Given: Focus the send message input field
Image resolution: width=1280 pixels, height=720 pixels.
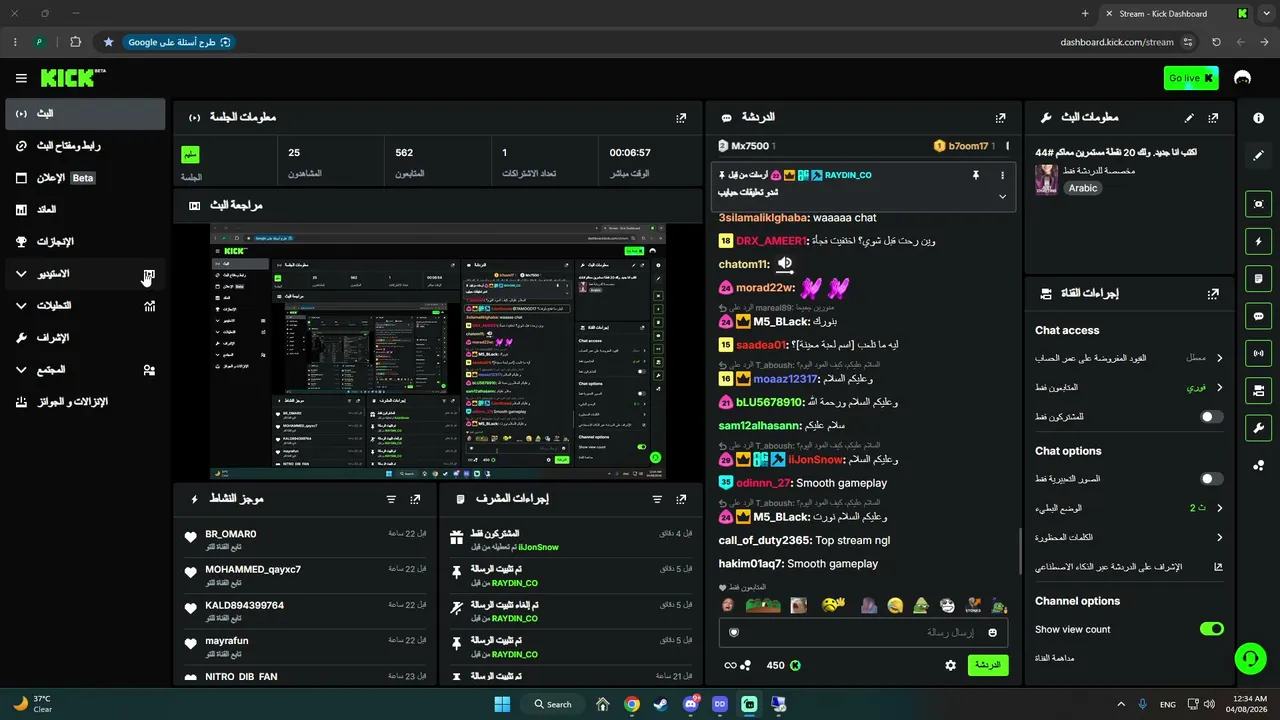Looking at the screenshot, I should point(863,632).
